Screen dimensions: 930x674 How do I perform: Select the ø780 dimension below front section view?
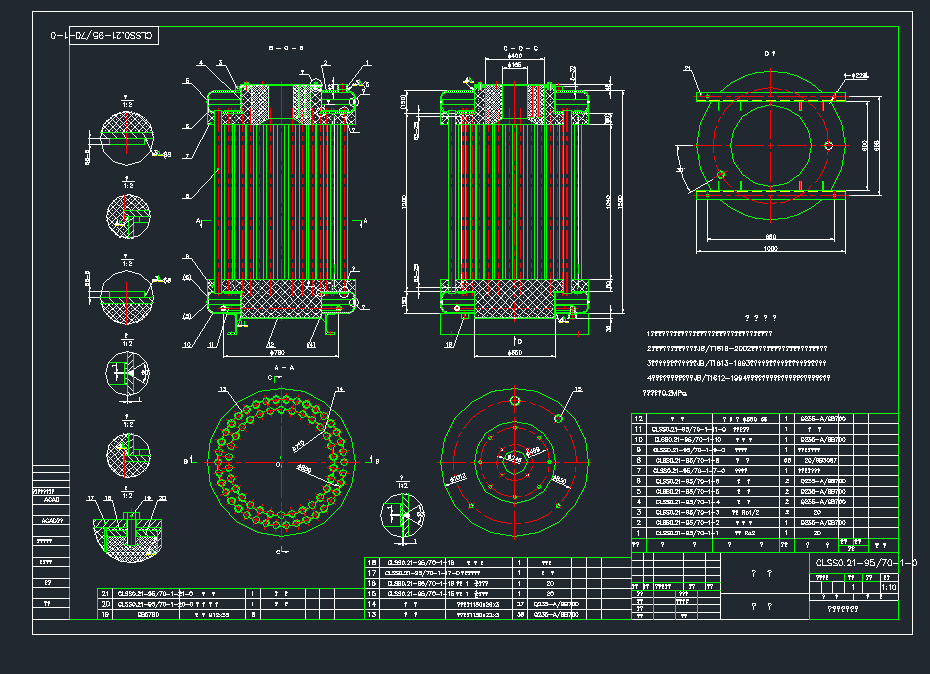pos(277,353)
